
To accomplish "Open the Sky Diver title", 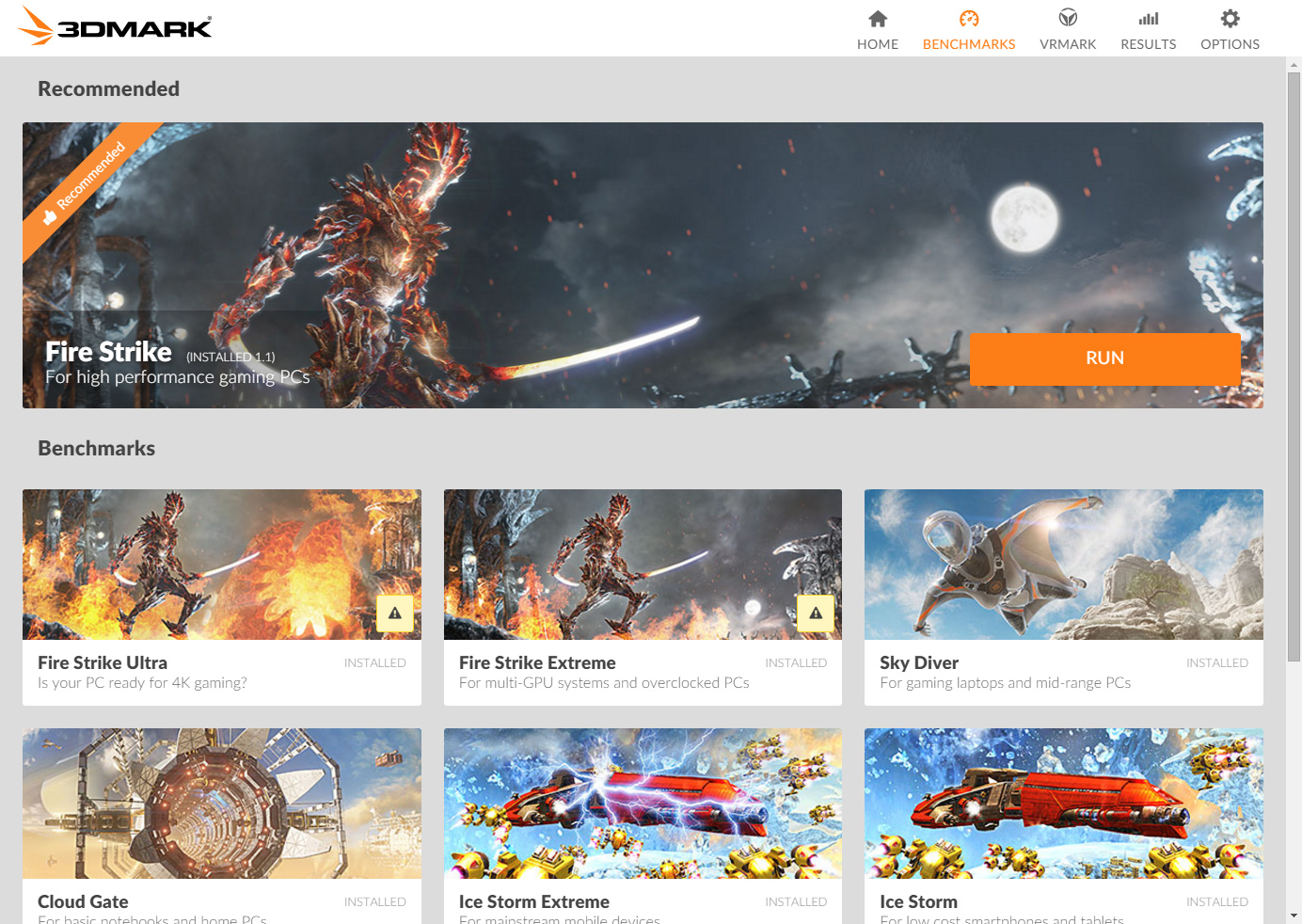I will [919, 662].
